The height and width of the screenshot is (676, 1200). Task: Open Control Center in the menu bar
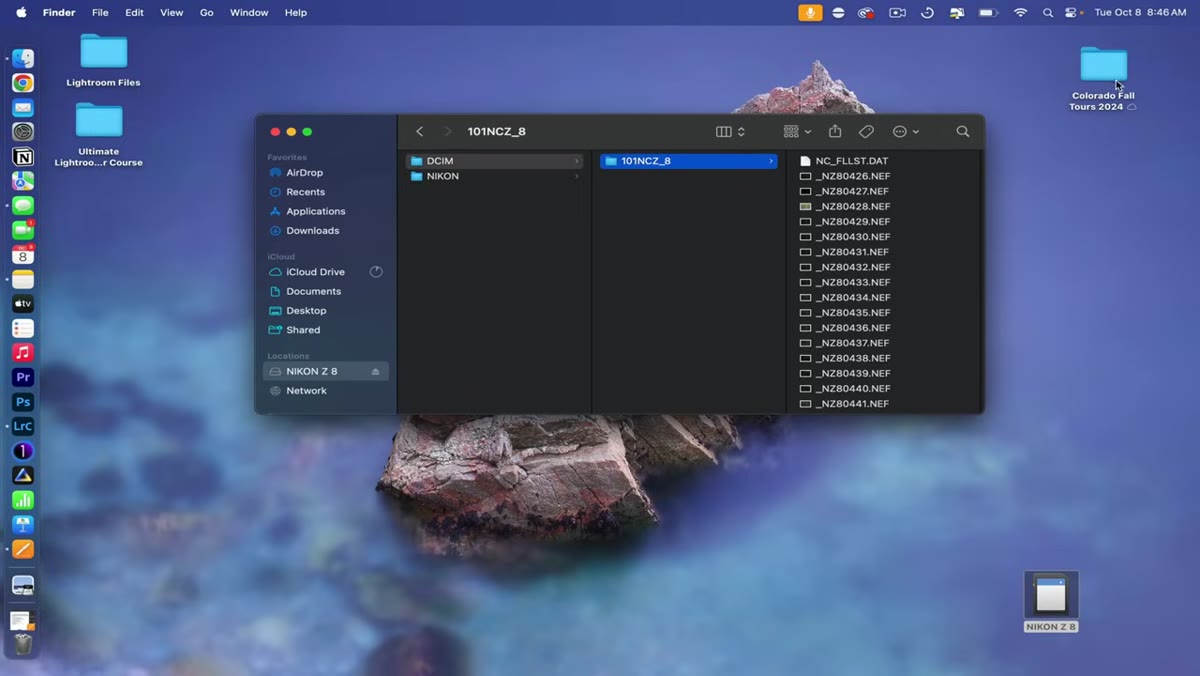click(x=1073, y=13)
